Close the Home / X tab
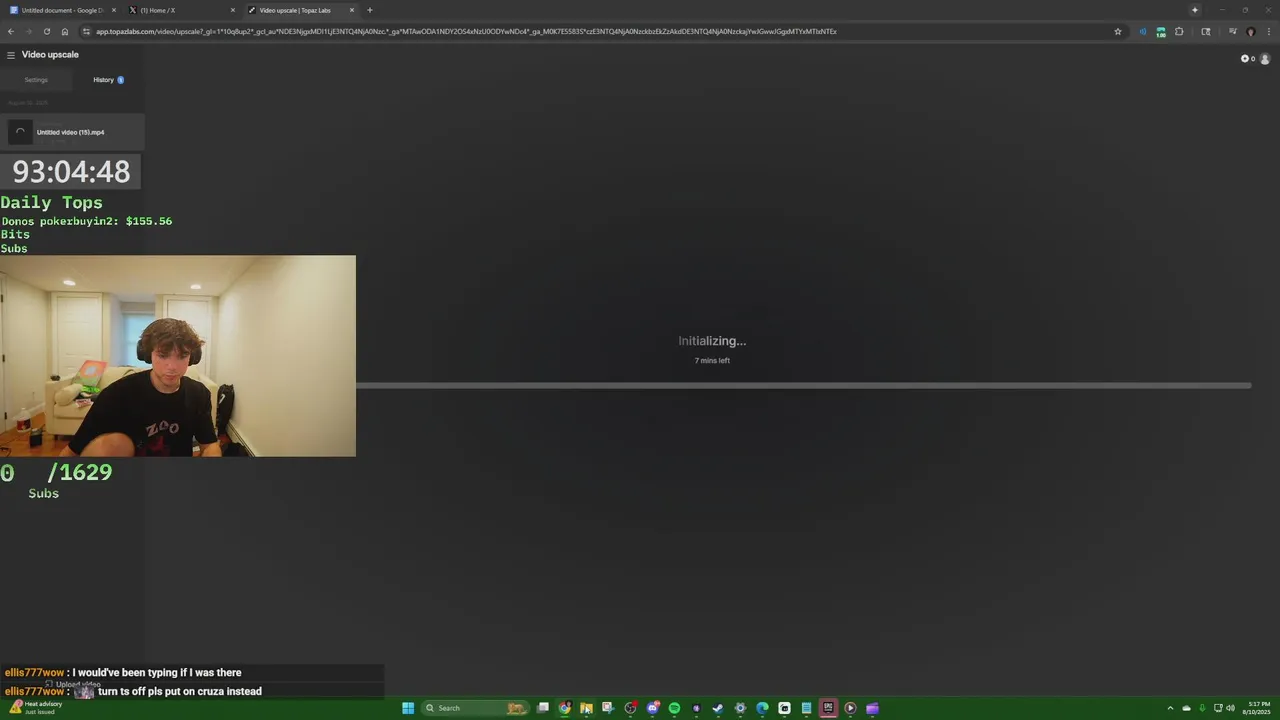The image size is (1280, 720). (233, 10)
